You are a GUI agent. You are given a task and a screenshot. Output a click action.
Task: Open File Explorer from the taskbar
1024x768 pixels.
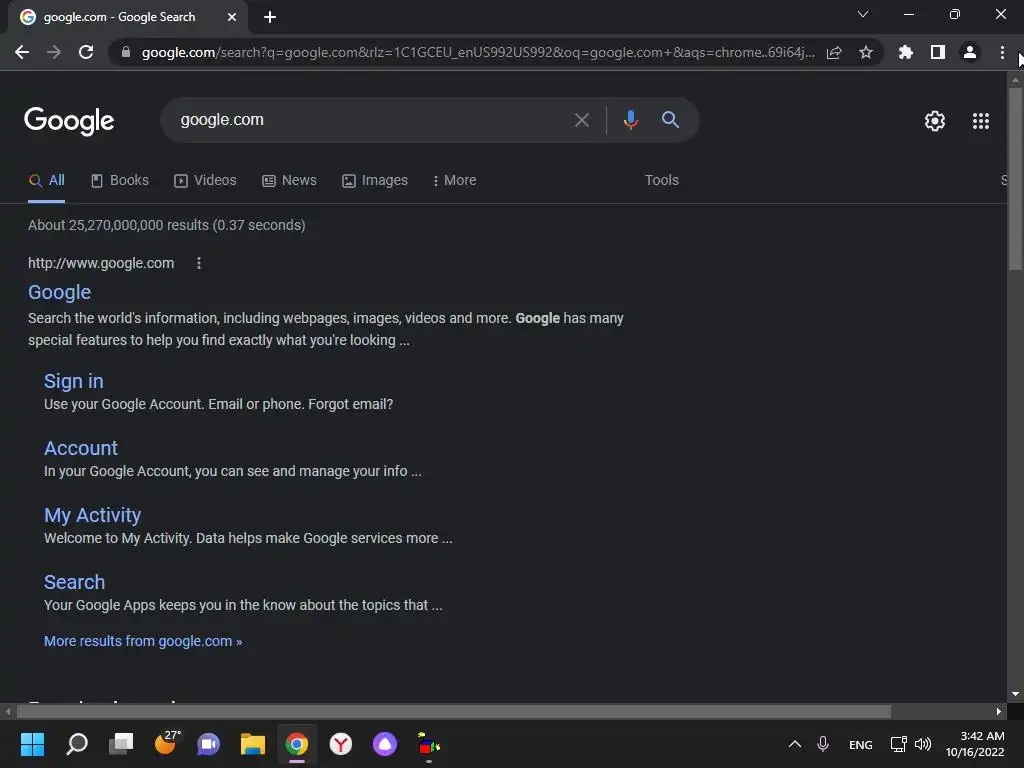[253, 744]
